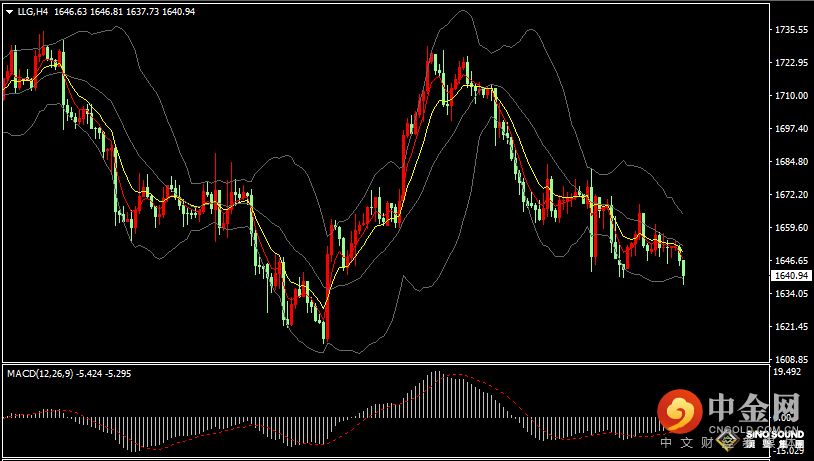Screen dimensions: 814x461
Task: Click the orange swirl CNGOLD logo icon
Action: click(x=680, y=411)
